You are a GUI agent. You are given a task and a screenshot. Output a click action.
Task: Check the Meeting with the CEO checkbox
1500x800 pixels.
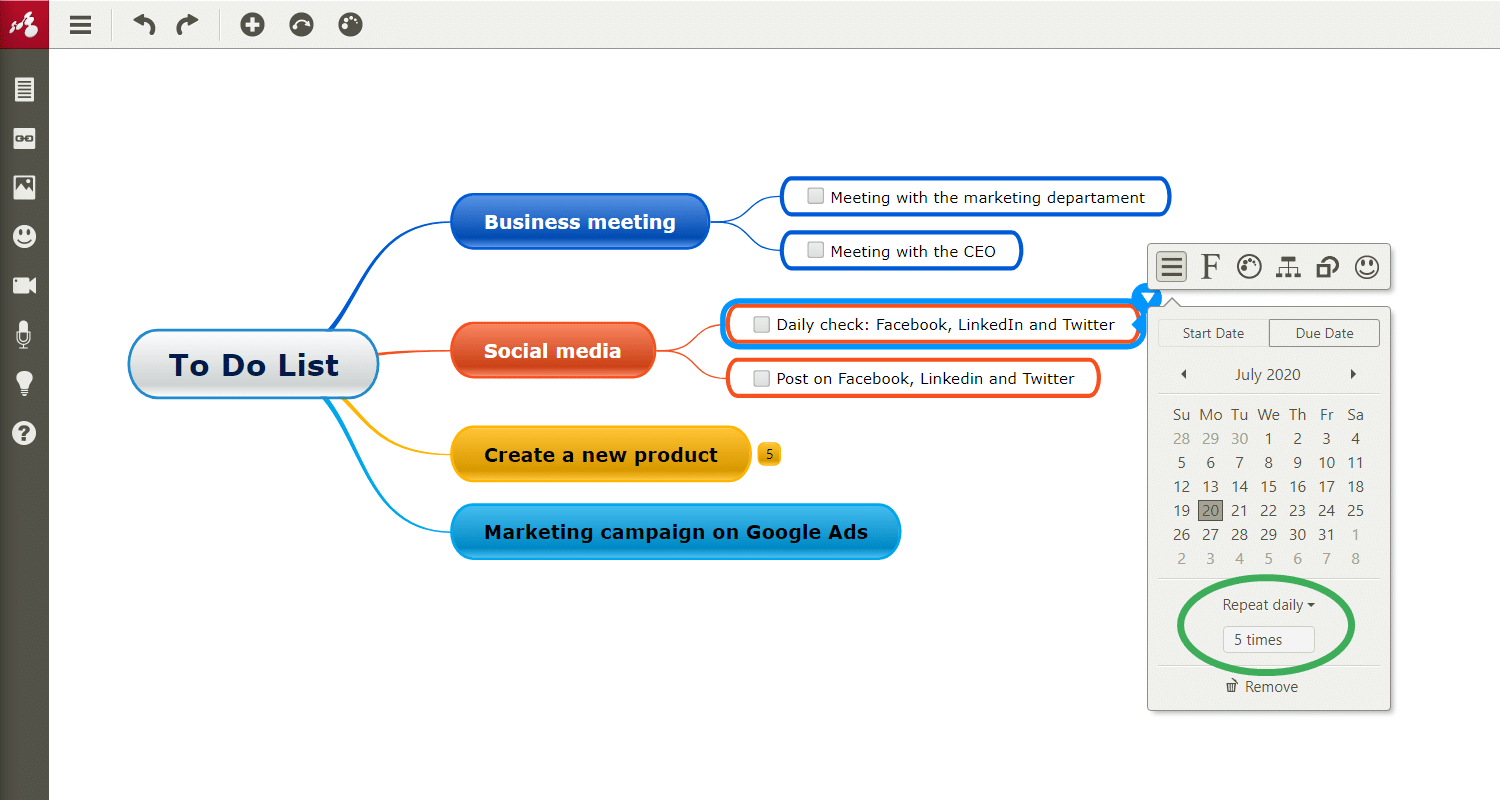click(x=815, y=250)
